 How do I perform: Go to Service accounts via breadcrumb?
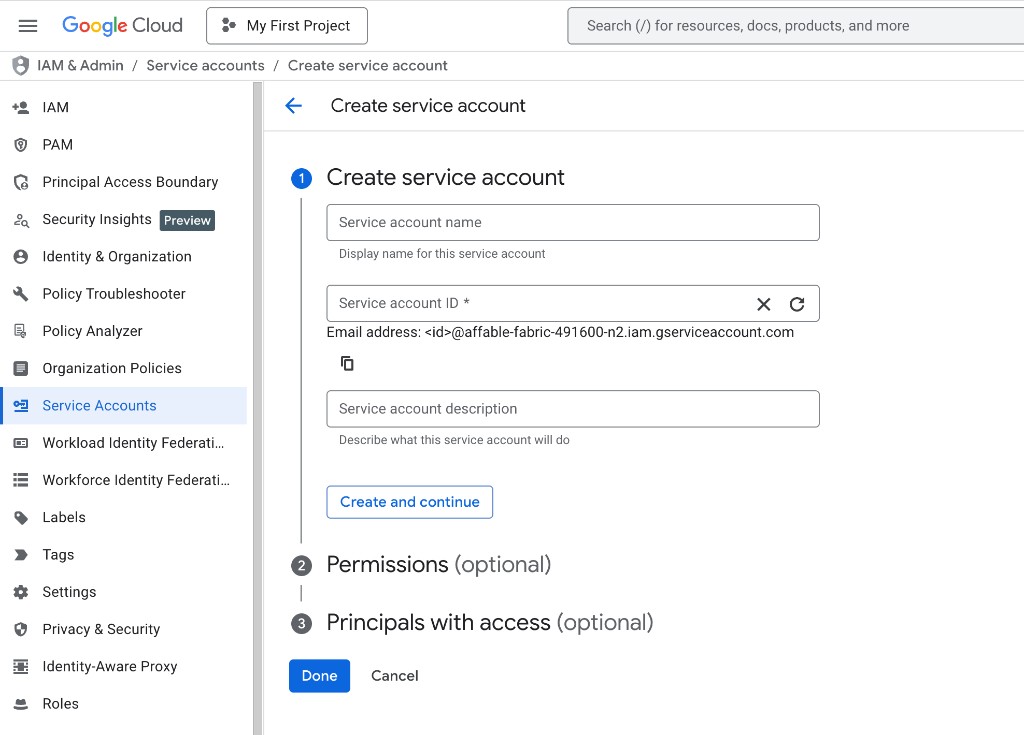coord(205,65)
